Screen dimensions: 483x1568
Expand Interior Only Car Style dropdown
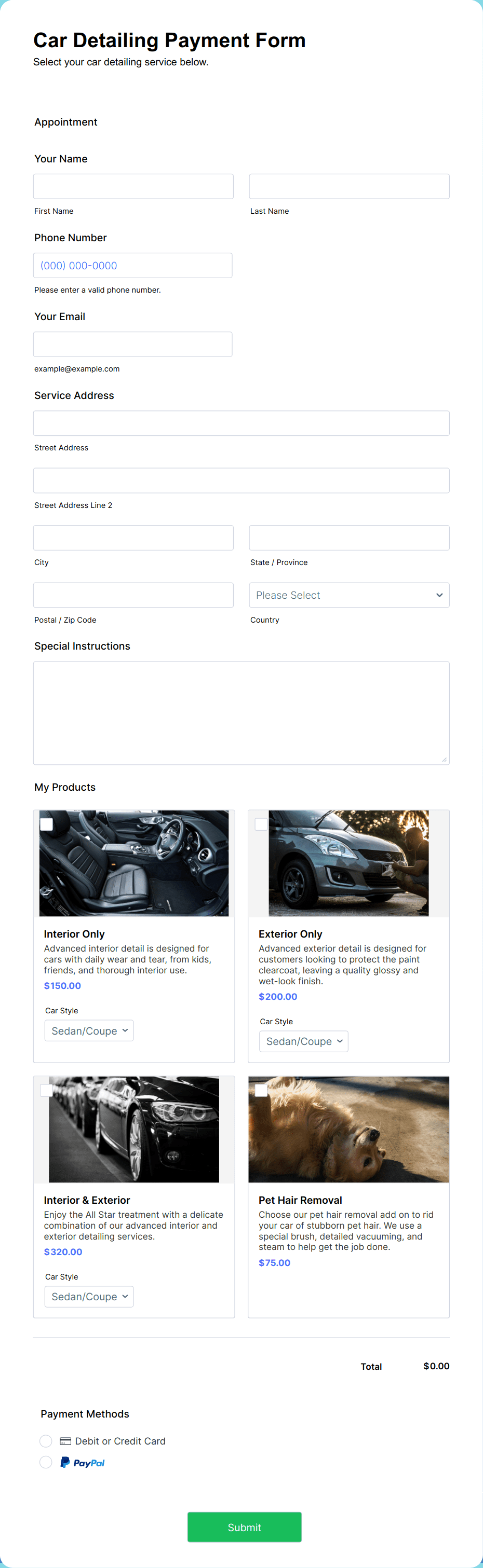click(89, 1030)
